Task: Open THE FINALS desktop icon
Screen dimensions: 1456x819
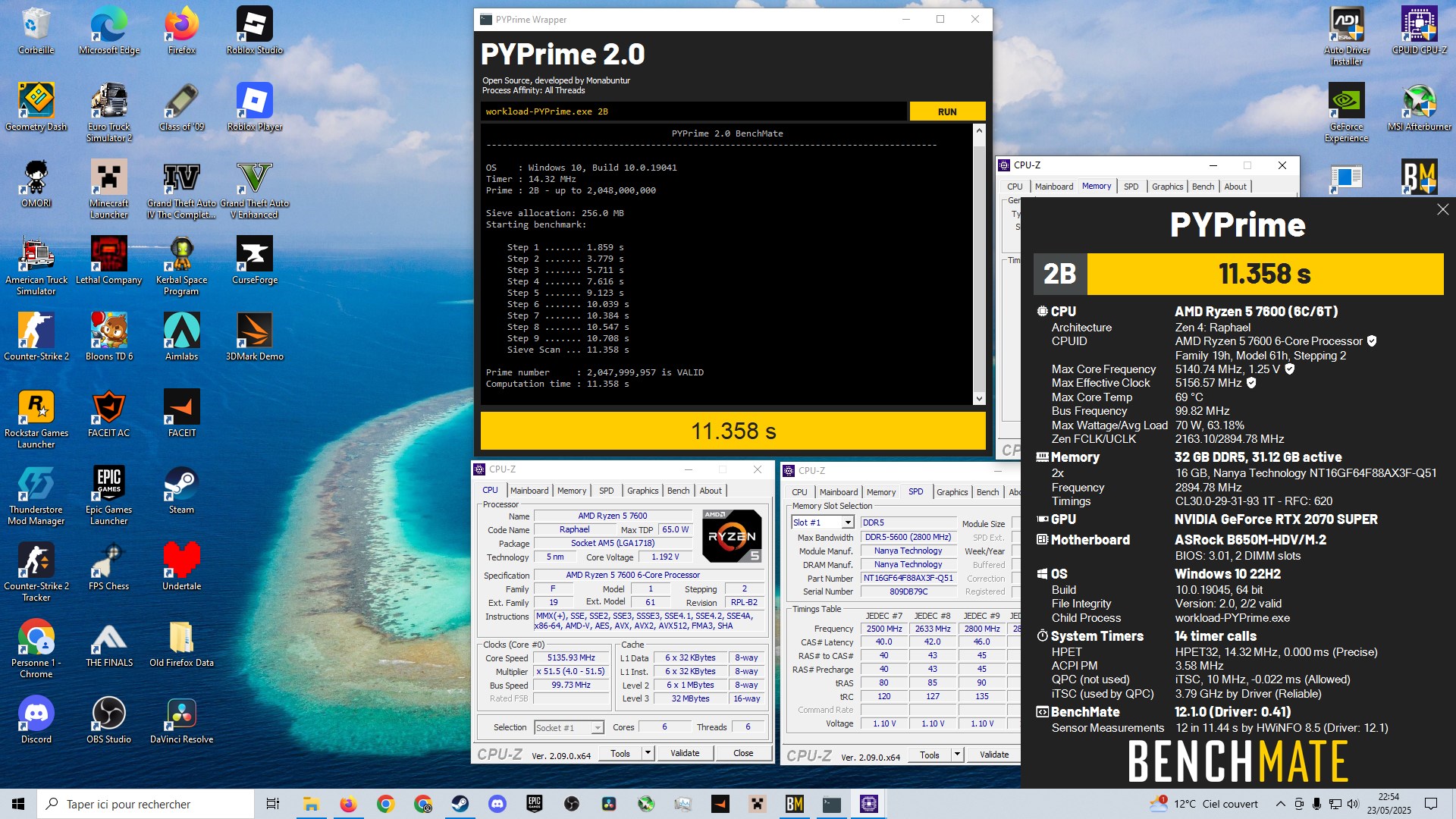Action: click(109, 644)
